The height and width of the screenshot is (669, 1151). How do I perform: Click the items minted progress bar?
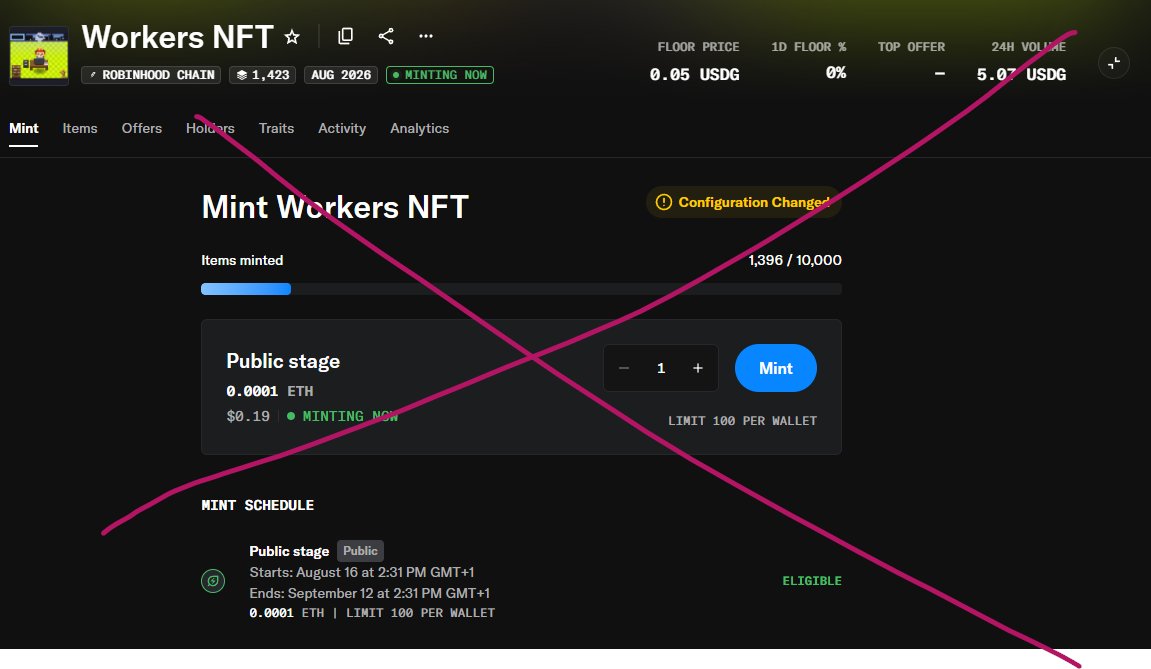pos(521,289)
